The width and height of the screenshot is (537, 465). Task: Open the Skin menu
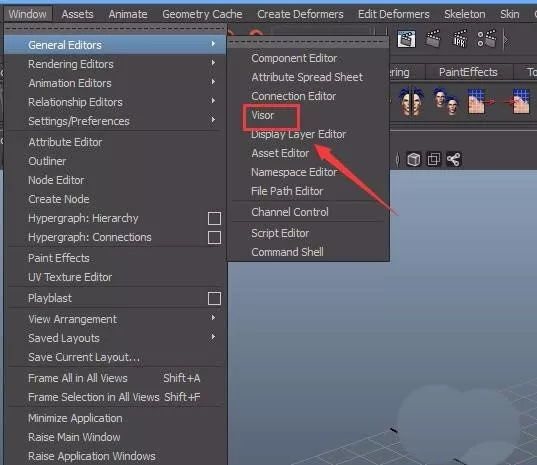(x=510, y=14)
